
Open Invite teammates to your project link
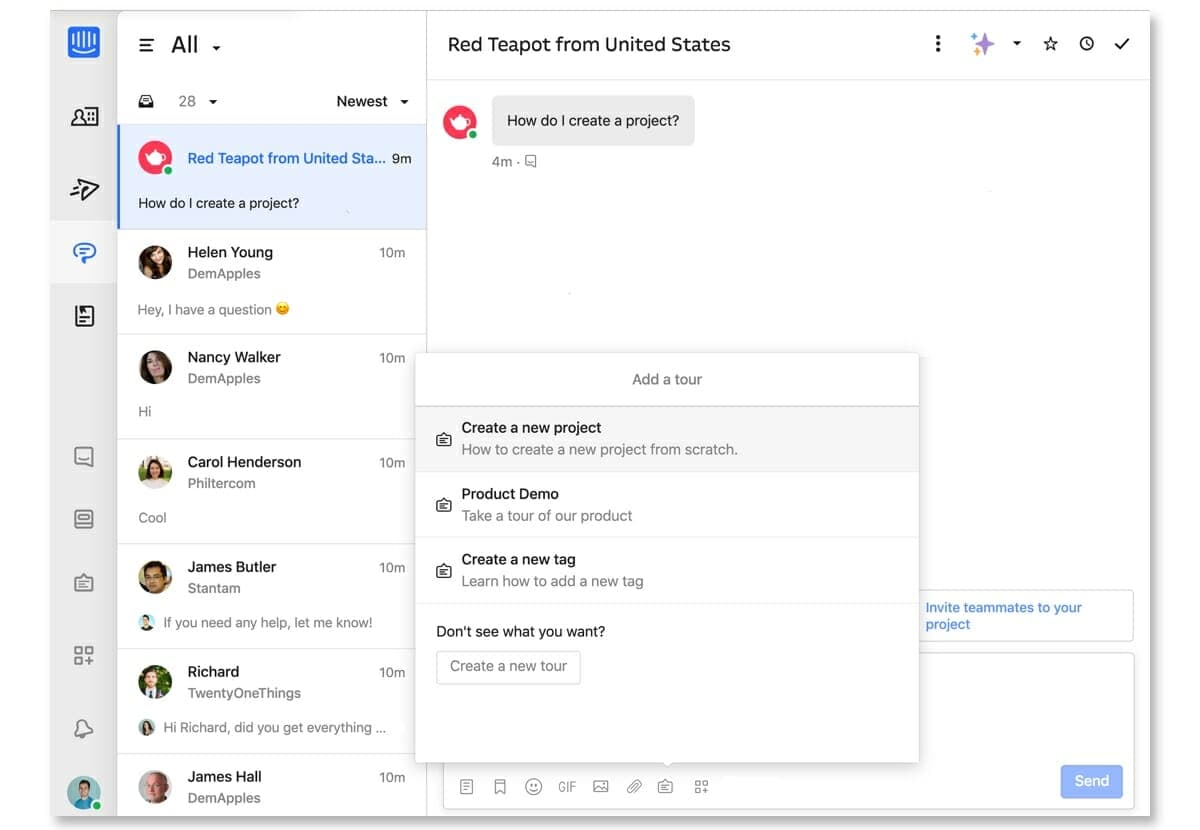pos(1003,615)
